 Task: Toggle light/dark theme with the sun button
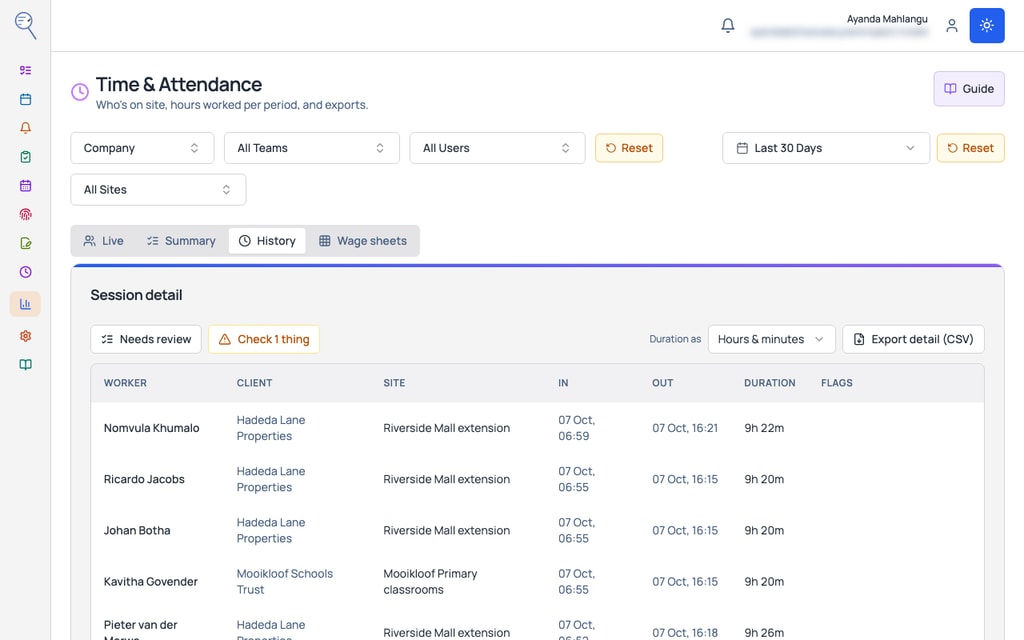click(x=987, y=25)
